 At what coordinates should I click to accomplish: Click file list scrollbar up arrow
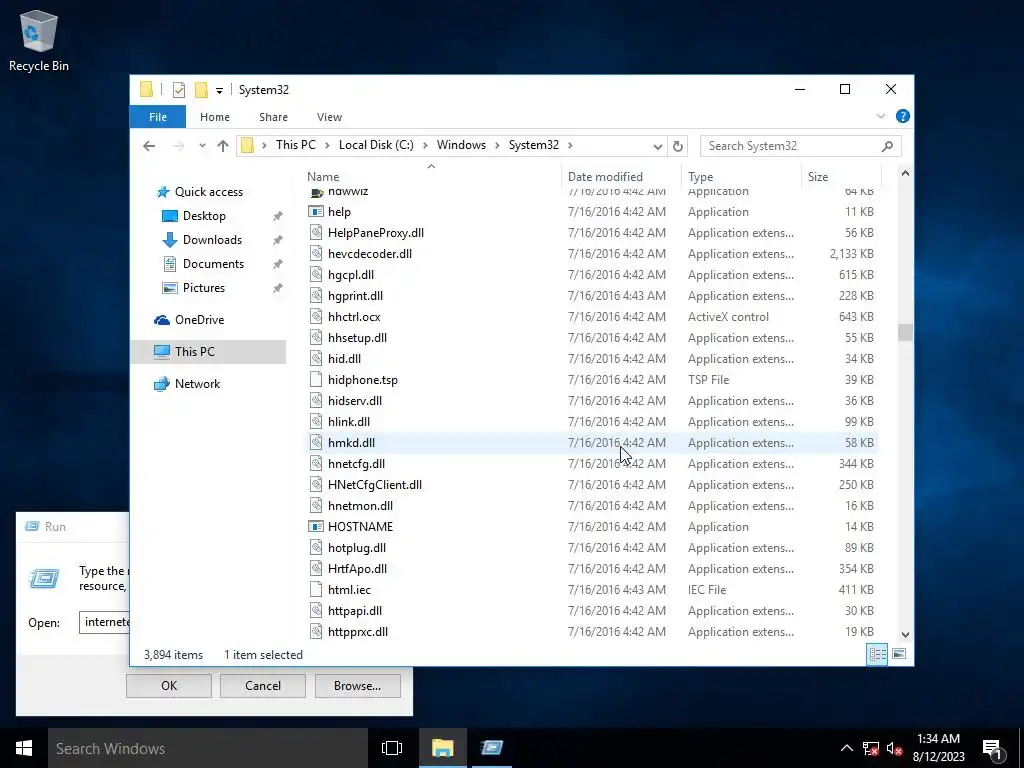tap(905, 174)
